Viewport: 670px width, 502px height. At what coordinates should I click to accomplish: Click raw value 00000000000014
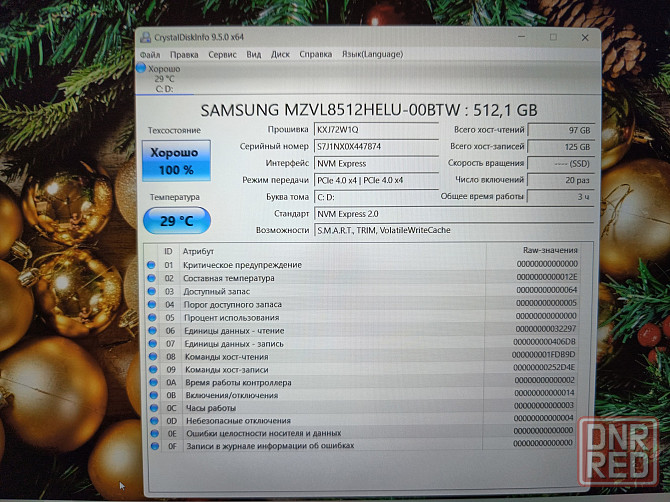(x=544, y=393)
